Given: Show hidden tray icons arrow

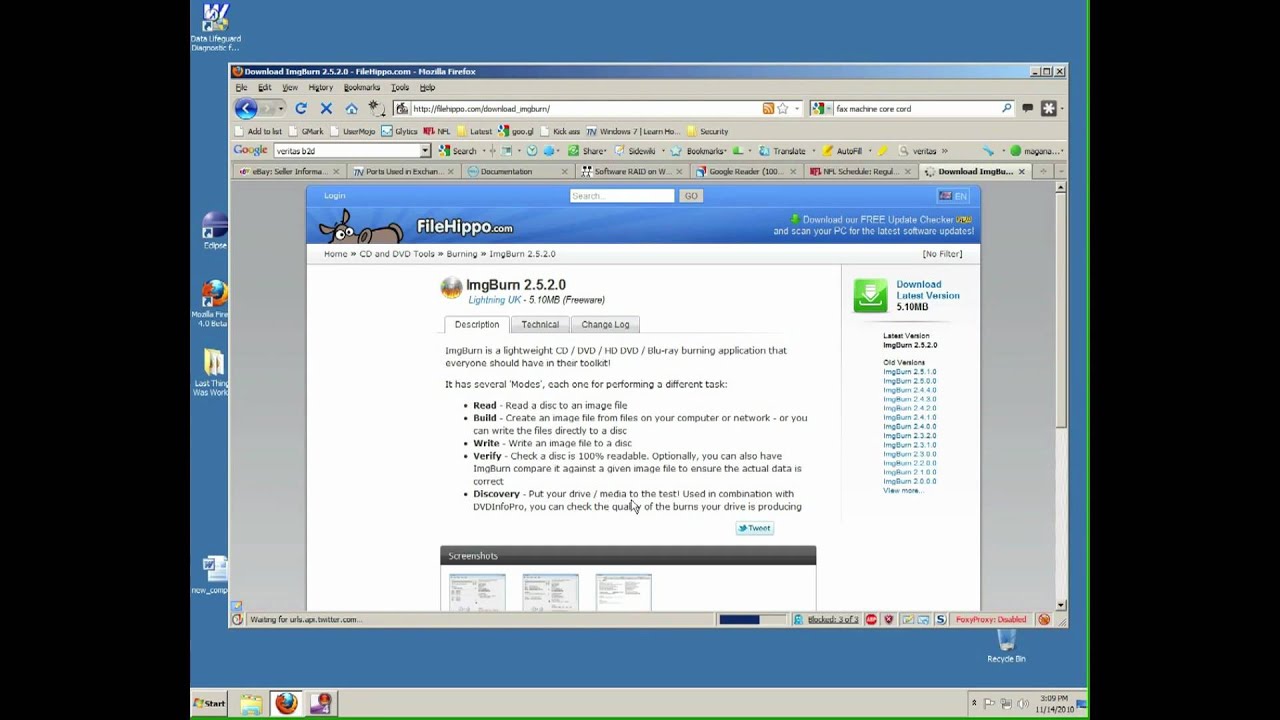Looking at the screenshot, I should (x=974, y=703).
